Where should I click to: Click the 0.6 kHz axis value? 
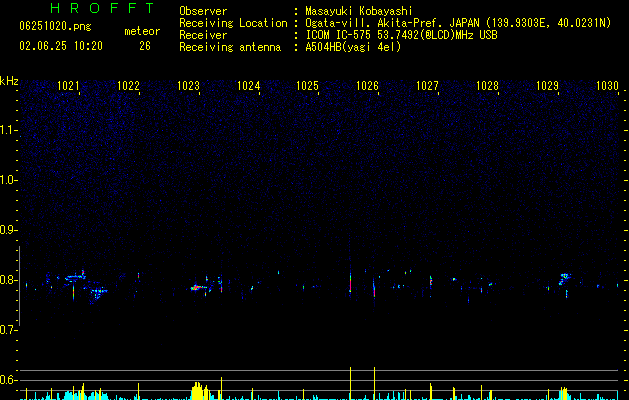pyautogui.click(x=8, y=380)
